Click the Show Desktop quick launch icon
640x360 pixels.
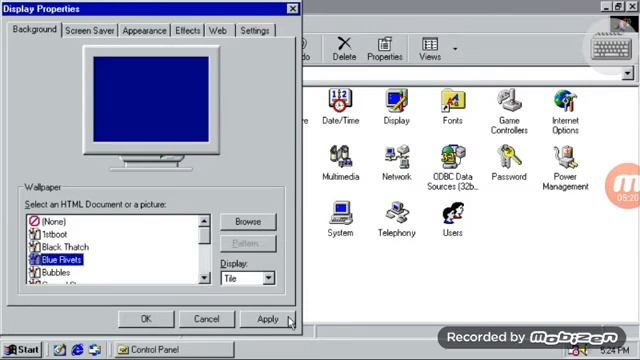[x=60, y=350]
